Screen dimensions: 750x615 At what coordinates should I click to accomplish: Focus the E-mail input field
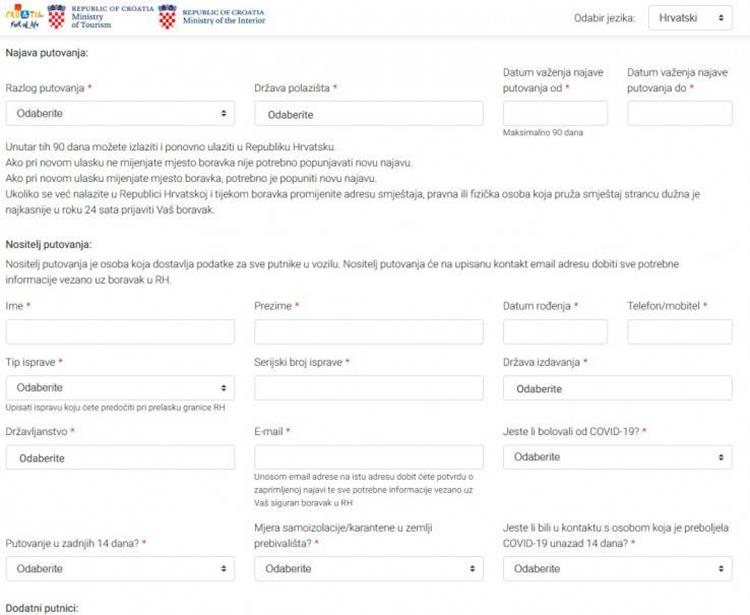tap(369, 457)
